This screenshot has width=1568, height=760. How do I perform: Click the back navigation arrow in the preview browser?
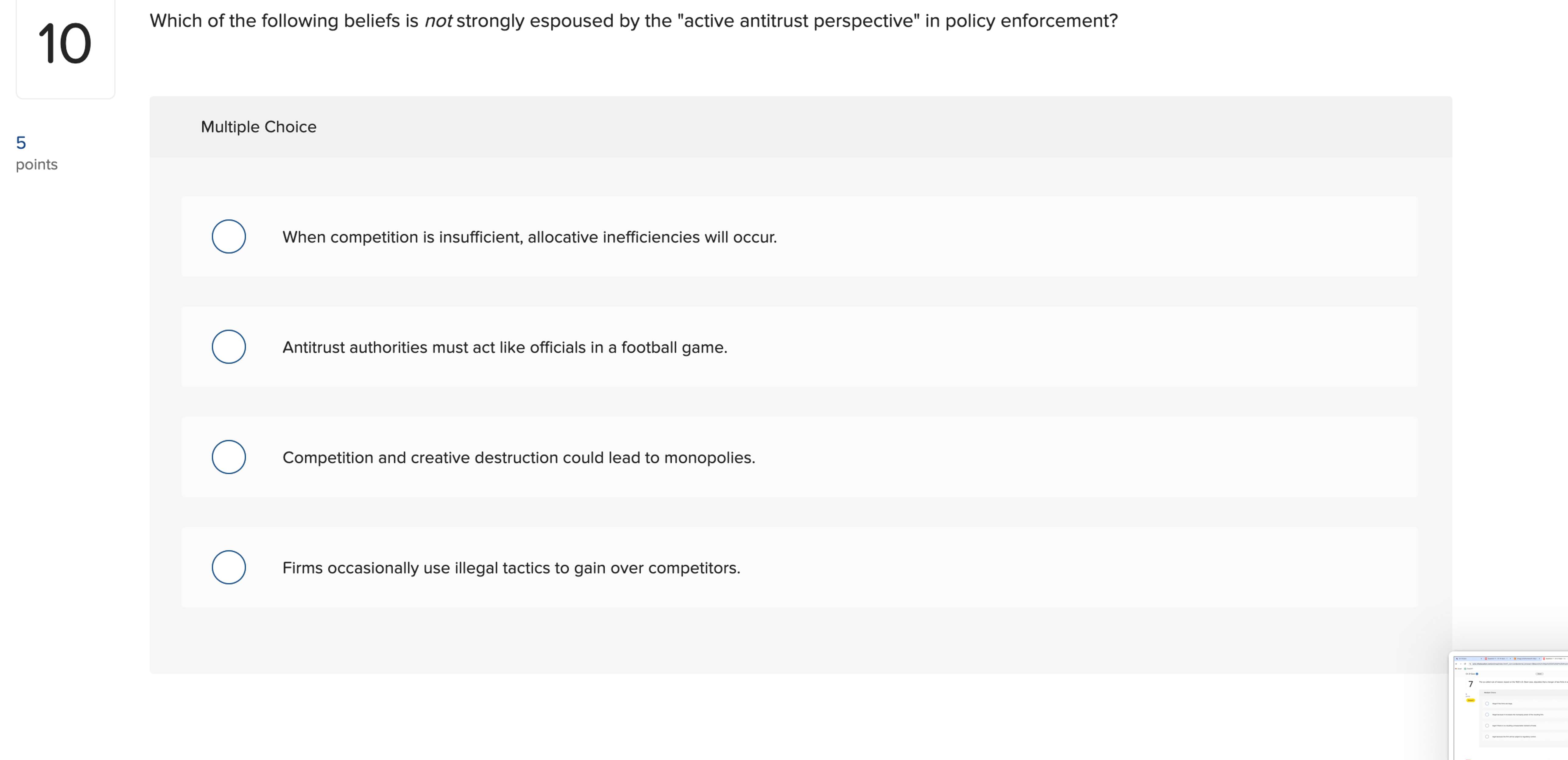pyautogui.click(x=1456, y=664)
